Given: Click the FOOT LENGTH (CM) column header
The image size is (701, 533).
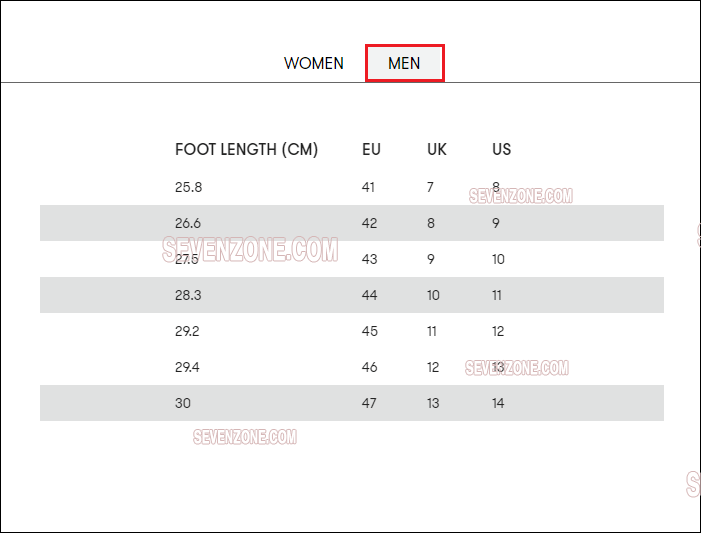Looking at the screenshot, I should [x=246, y=149].
